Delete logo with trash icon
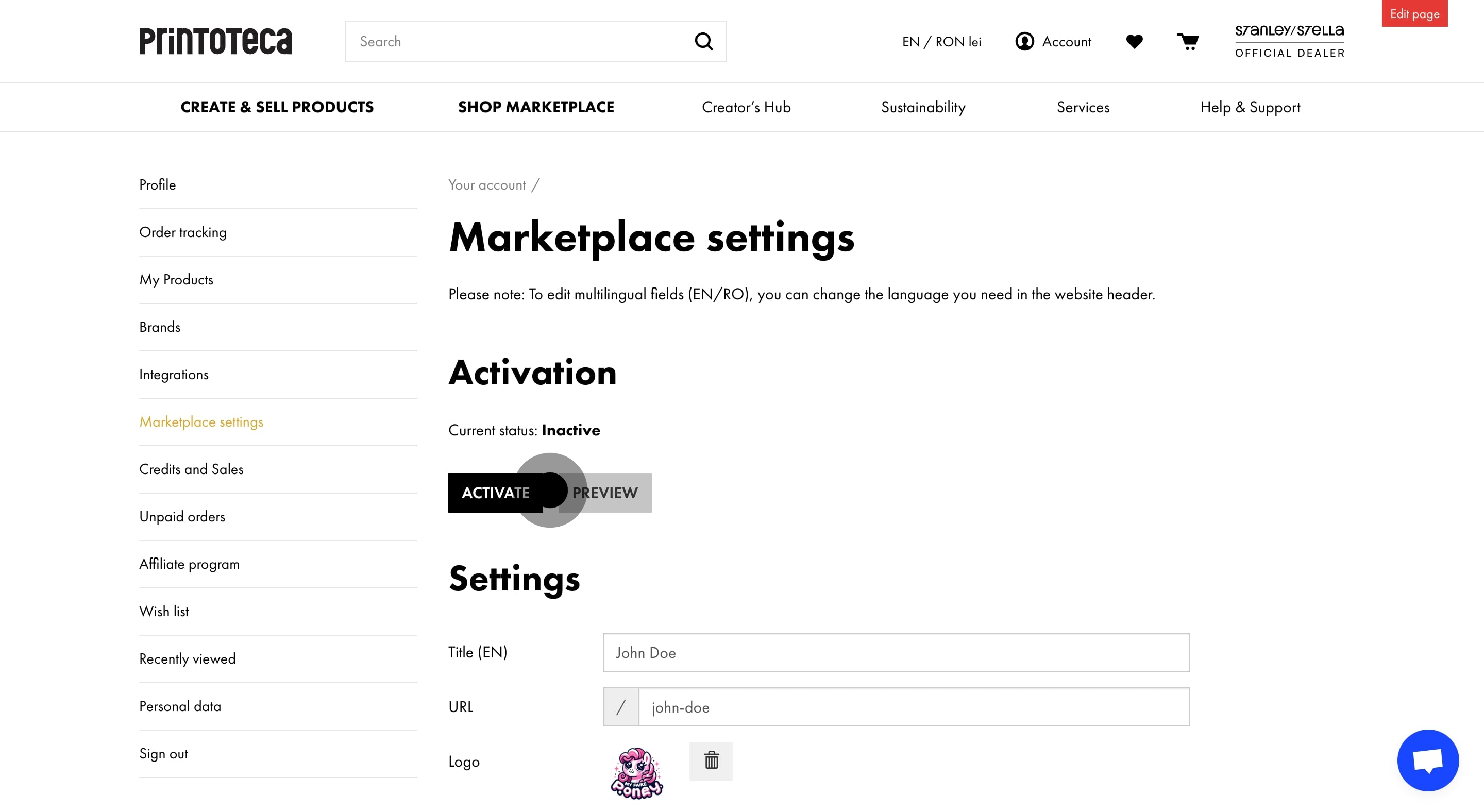The height and width of the screenshot is (812, 1484). pos(711,761)
